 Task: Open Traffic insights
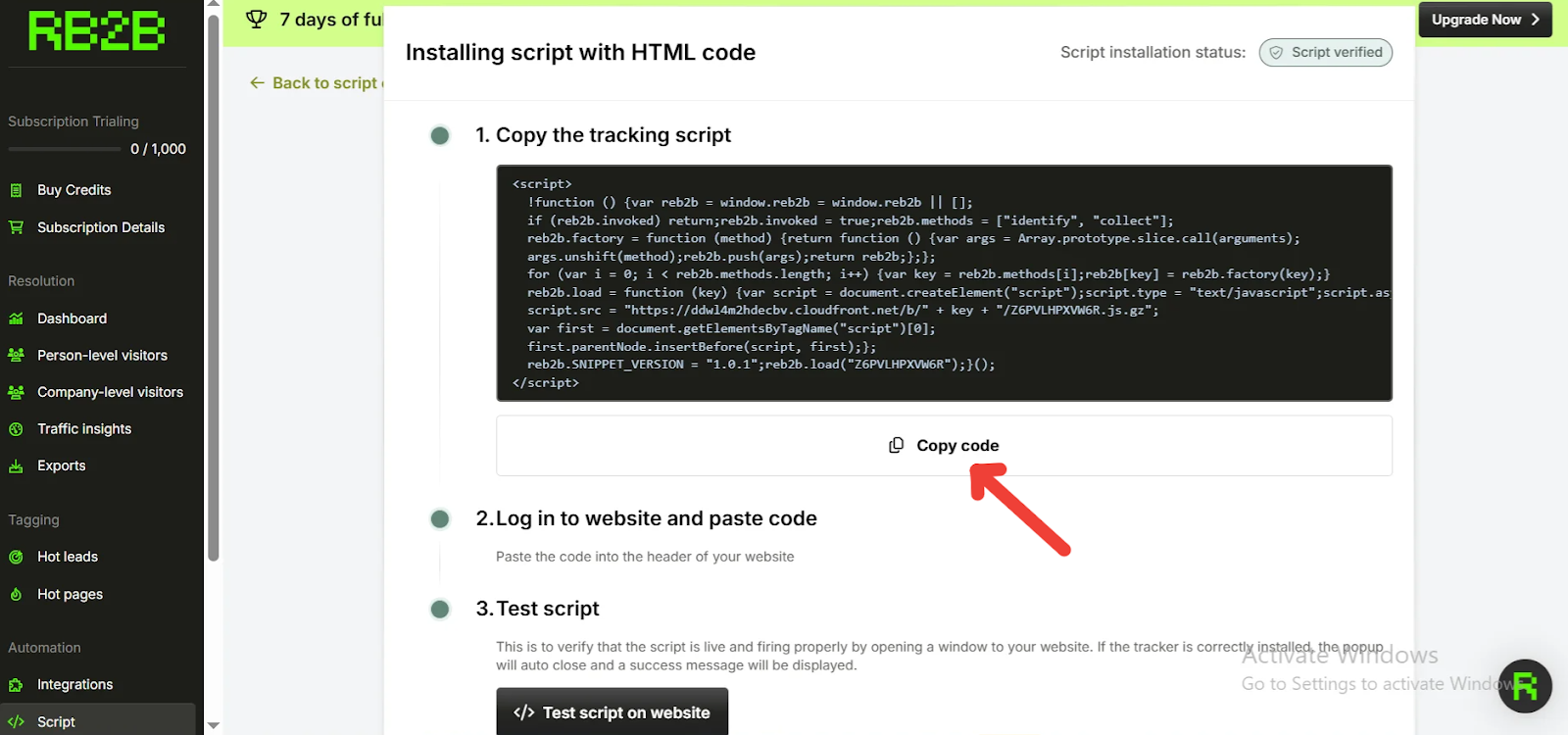(x=84, y=429)
